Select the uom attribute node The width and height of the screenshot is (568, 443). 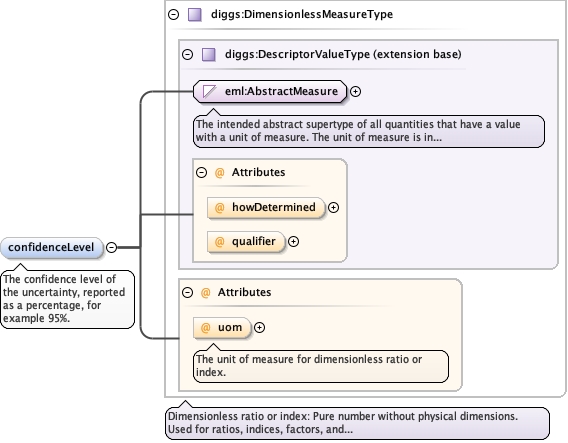[x=222, y=327]
